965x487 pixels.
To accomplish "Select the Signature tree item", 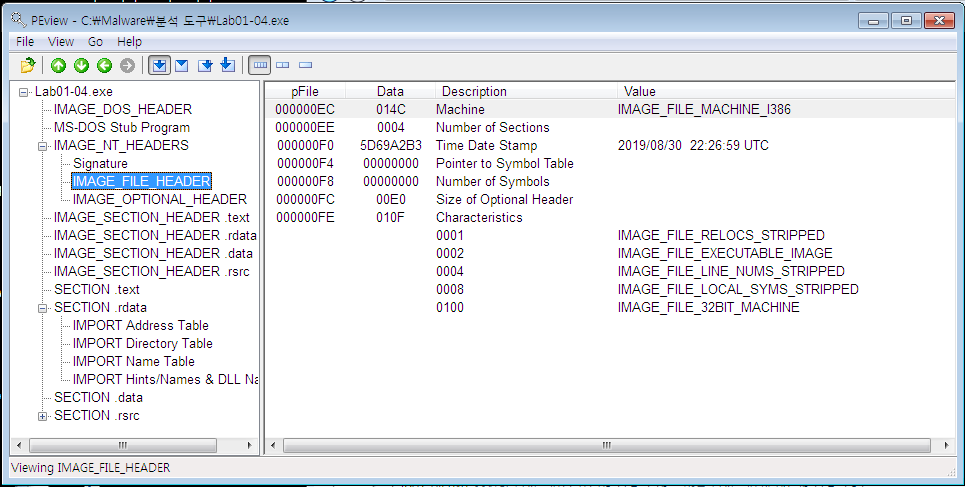I will (100, 163).
